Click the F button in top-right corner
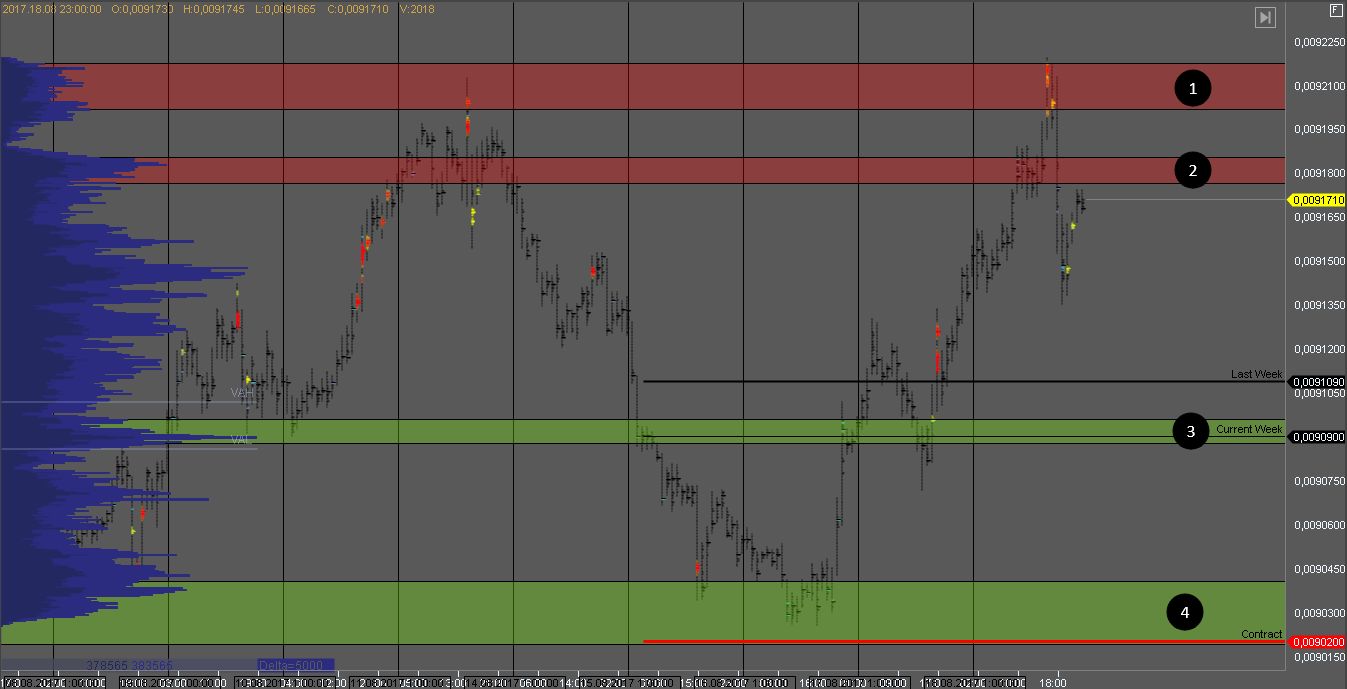 pyautogui.click(x=1335, y=10)
